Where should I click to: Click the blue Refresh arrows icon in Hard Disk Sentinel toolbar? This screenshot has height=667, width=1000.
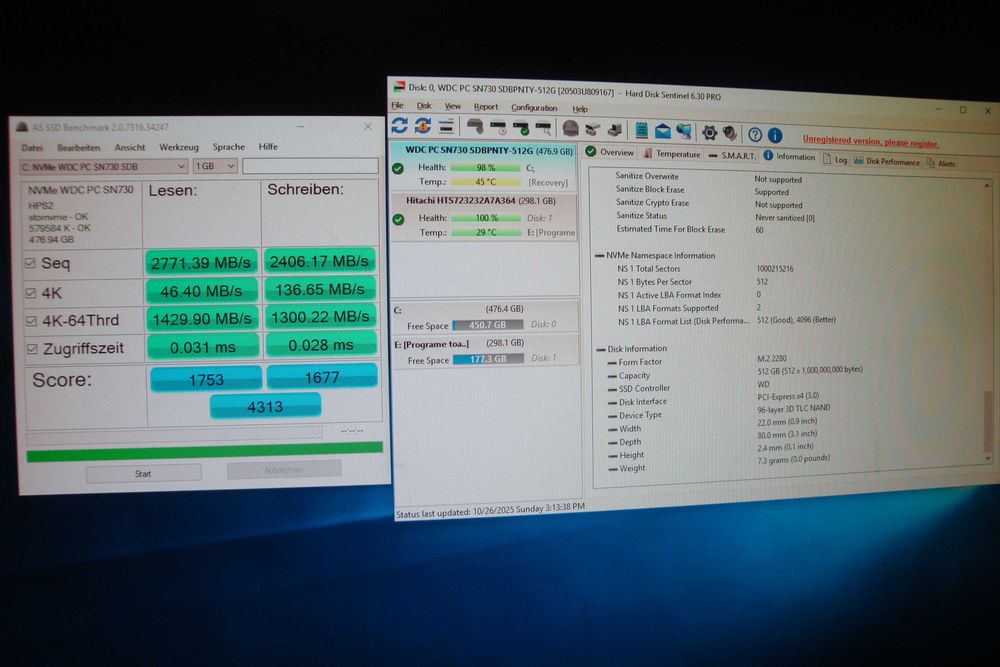400,125
